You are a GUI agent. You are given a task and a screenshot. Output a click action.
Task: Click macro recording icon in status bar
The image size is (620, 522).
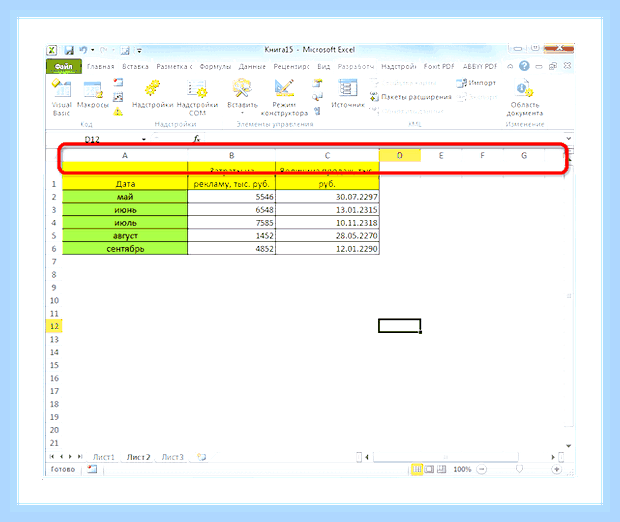[92, 469]
